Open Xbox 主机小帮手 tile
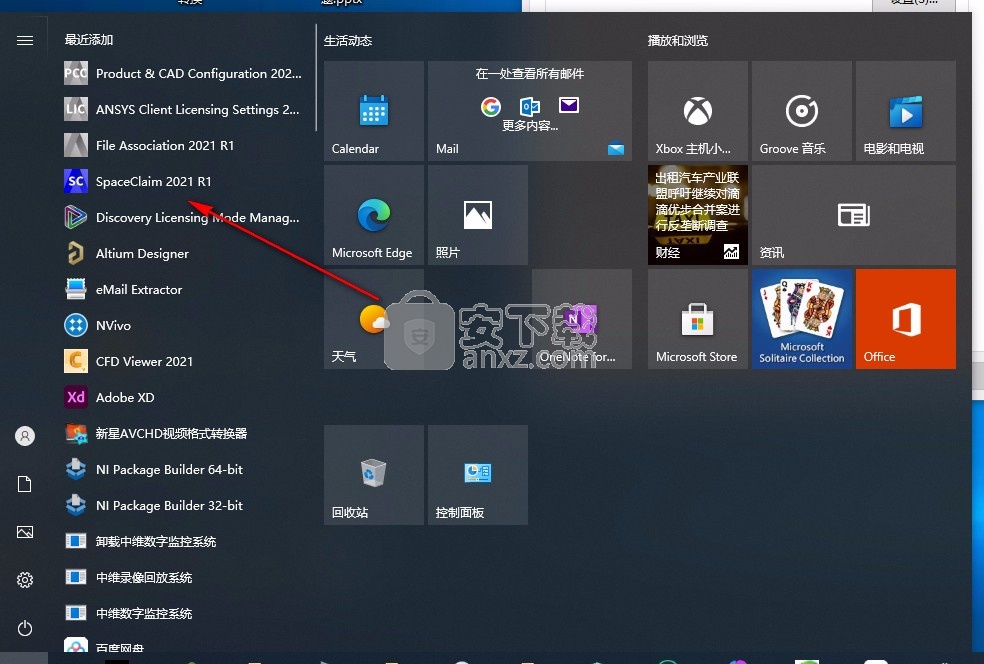The height and width of the screenshot is (664, 984). [698, 111]
